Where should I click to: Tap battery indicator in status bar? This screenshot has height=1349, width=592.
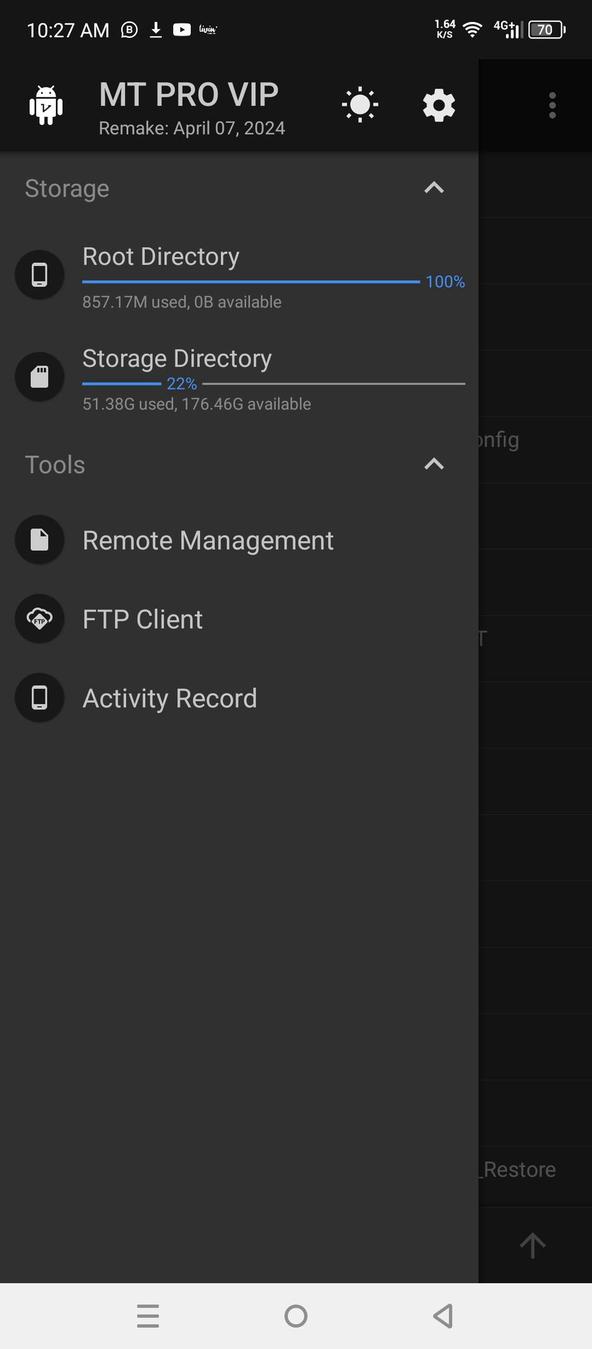click(547, 30)
